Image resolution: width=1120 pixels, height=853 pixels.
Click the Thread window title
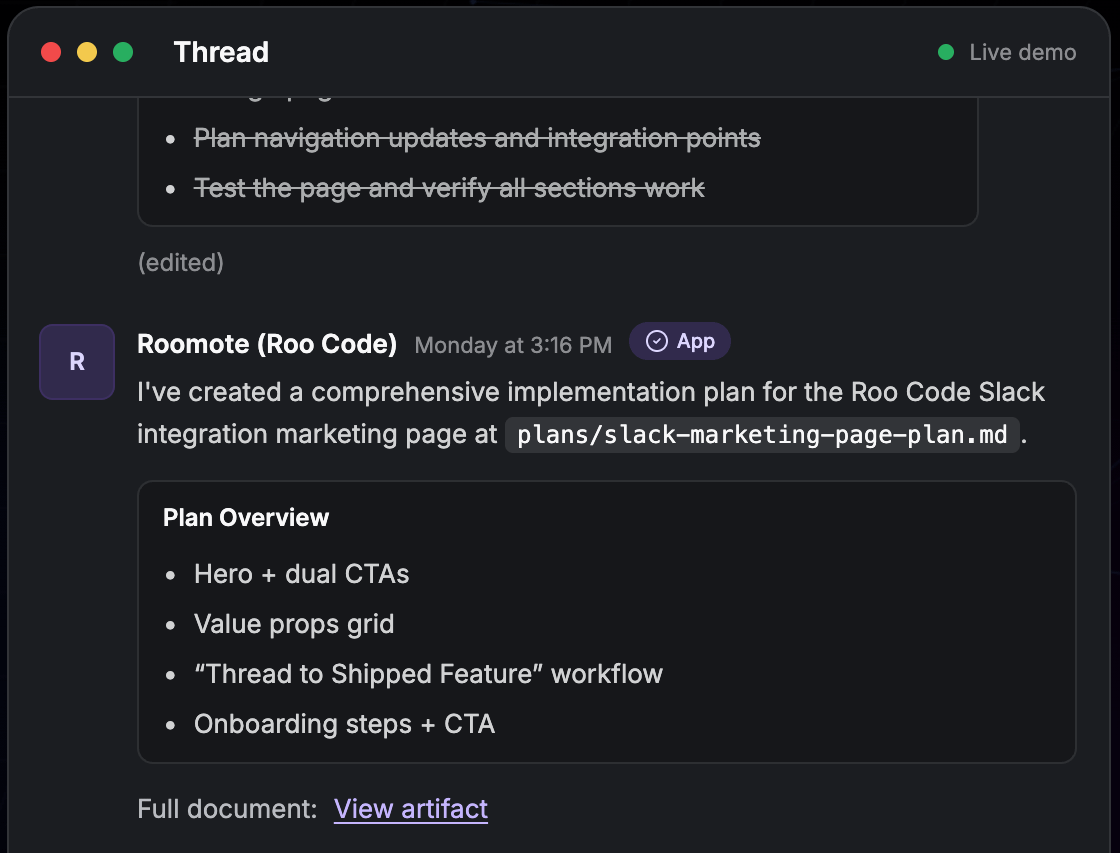tap(221, 52)
